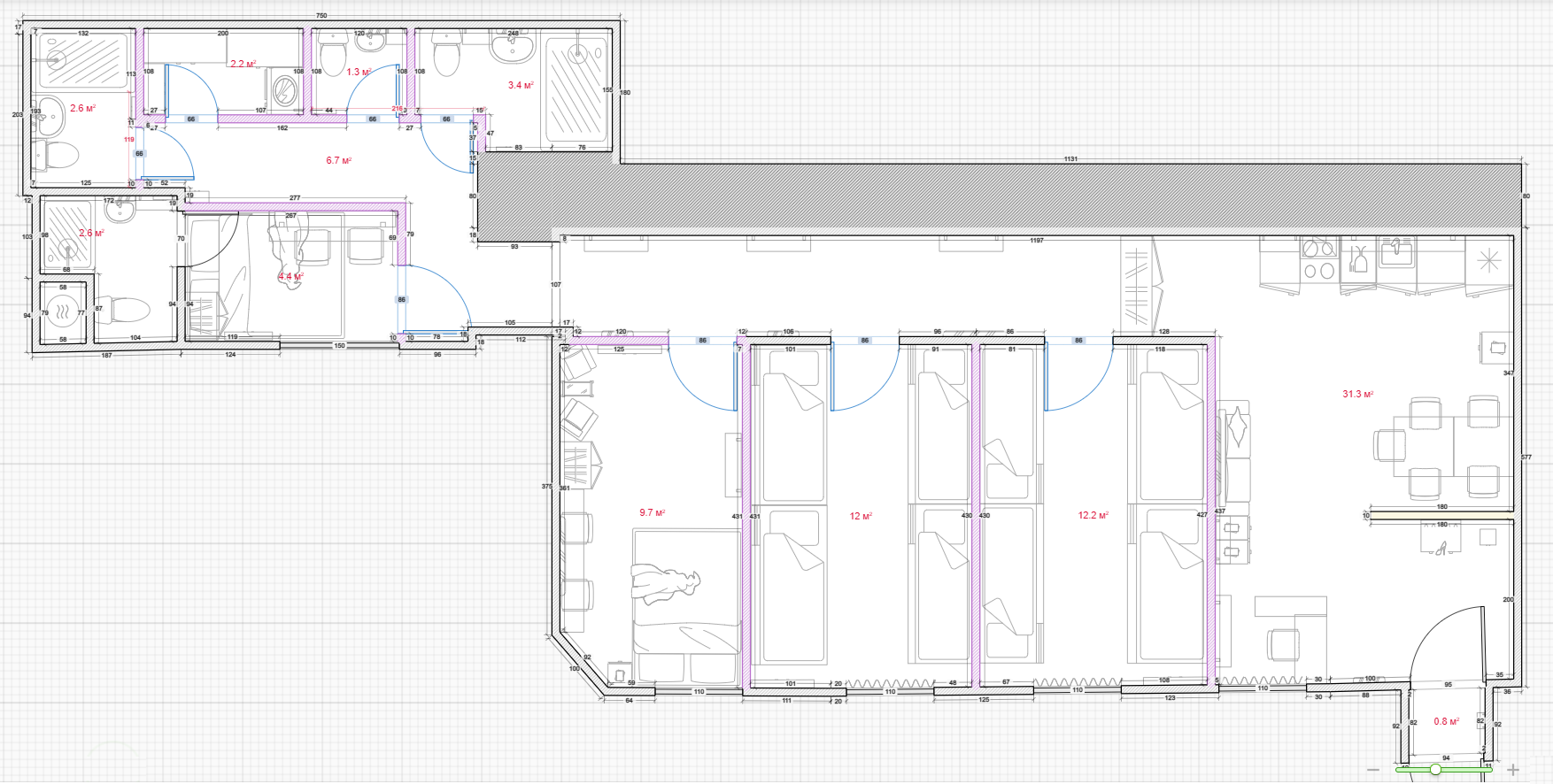
Task: Select the double bed in the 9.7 м² room
Action: click(x=685, y=606)
